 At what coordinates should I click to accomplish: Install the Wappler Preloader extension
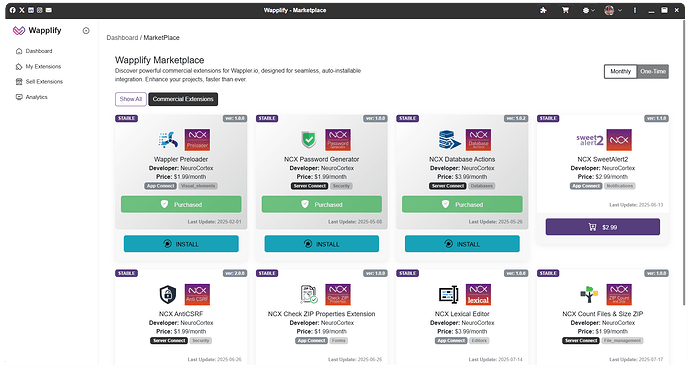(x=181, y=243)
